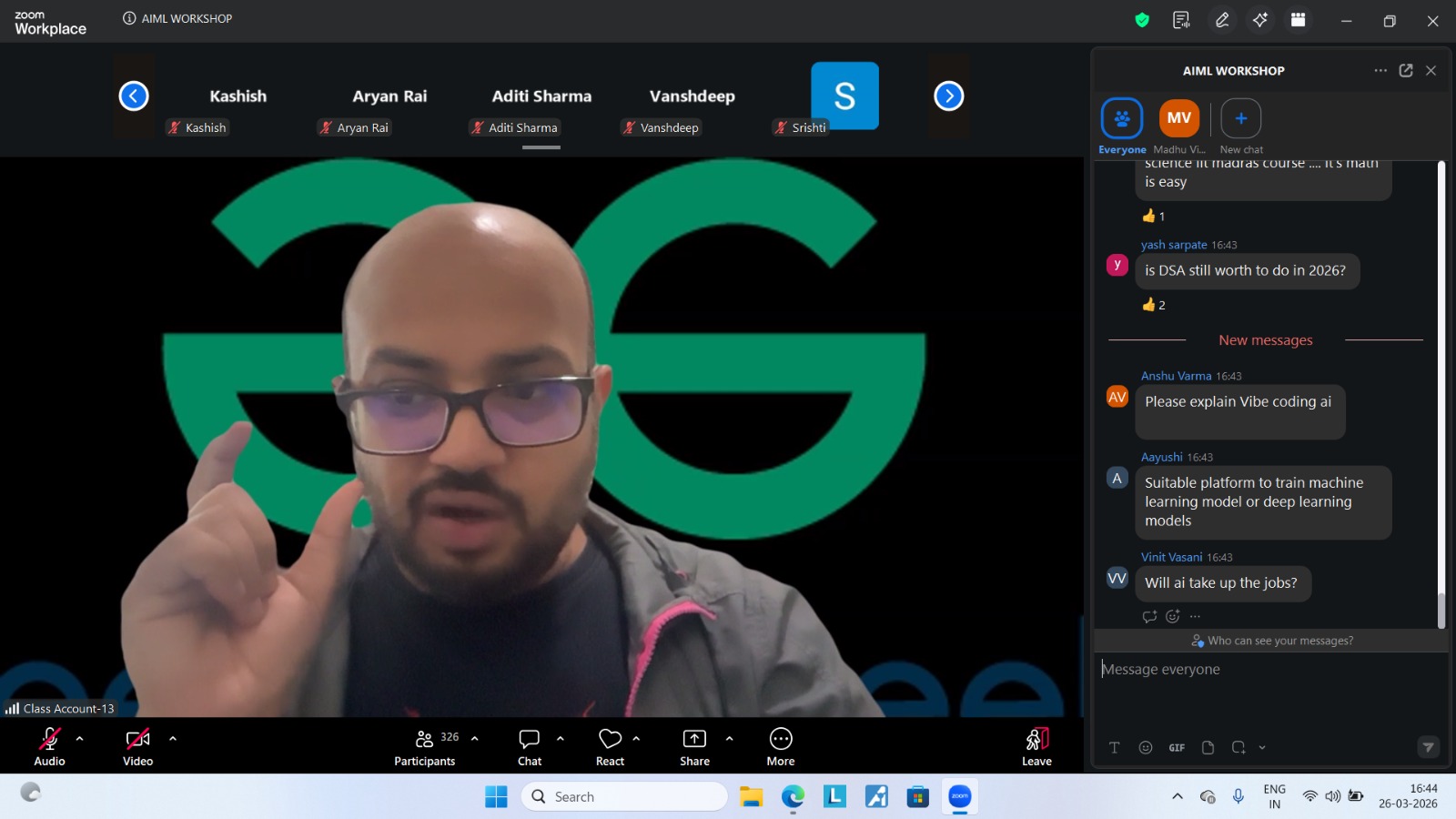Select the 'Will ai take up the jobs?' message
Screen dimensions: 1456x819
(1223, 583)
